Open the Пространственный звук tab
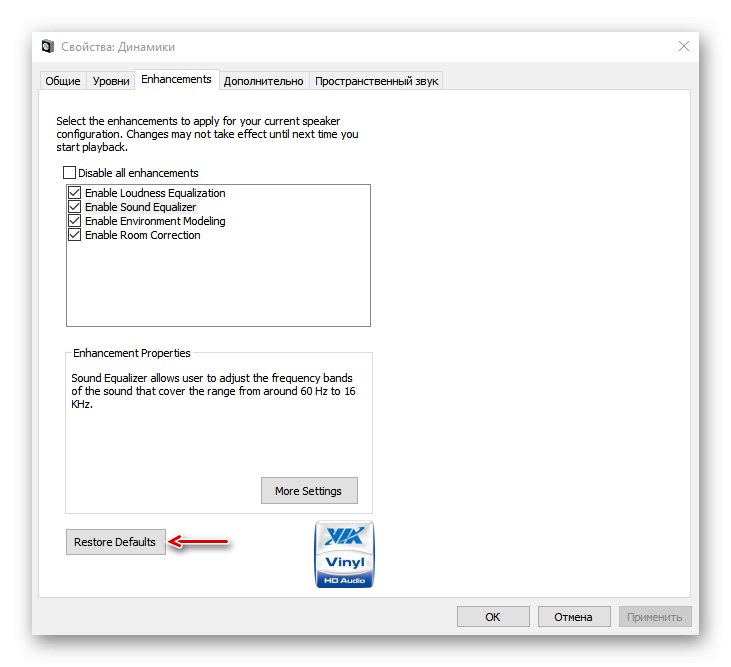This screenshot has height=667, width=731. click(377, 81)
